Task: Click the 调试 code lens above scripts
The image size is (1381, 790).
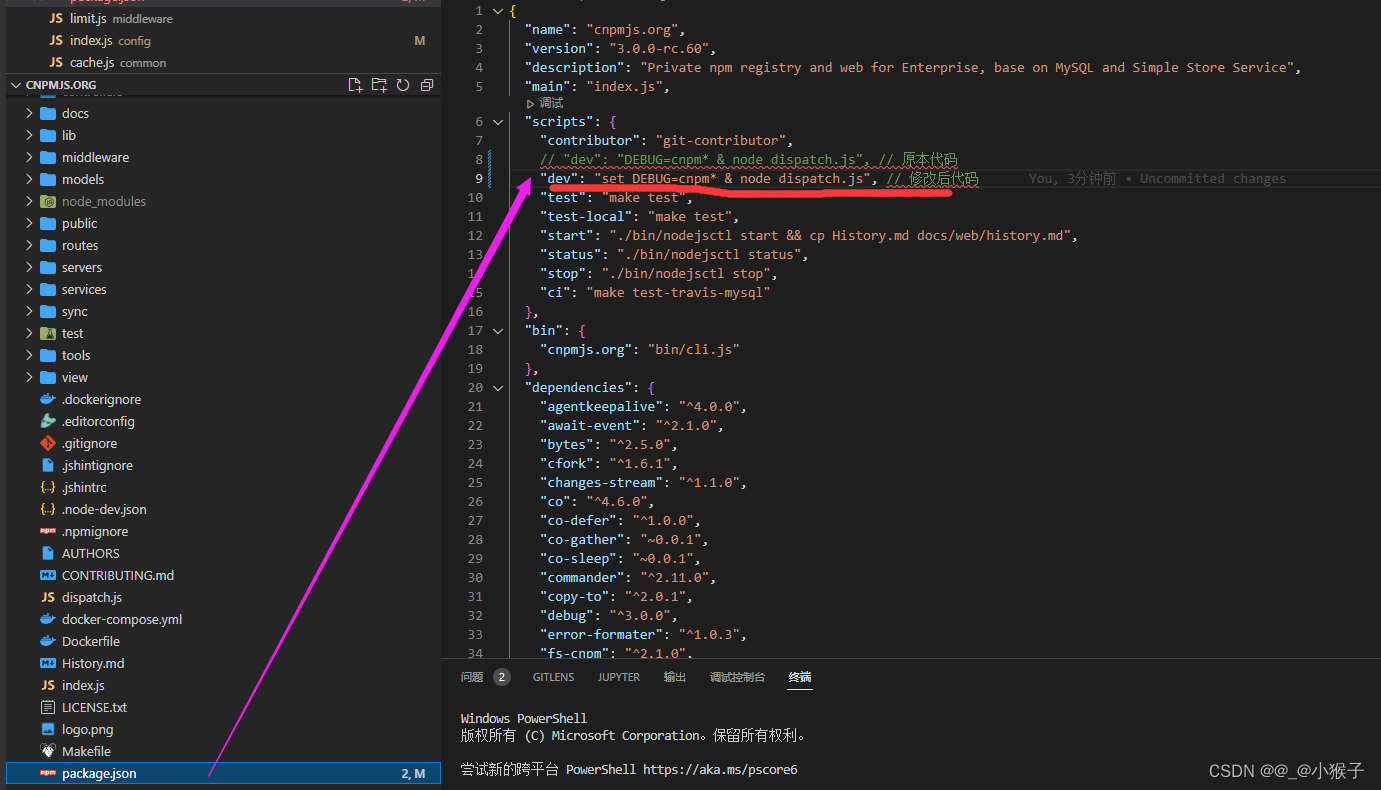Action: (545, 103)
